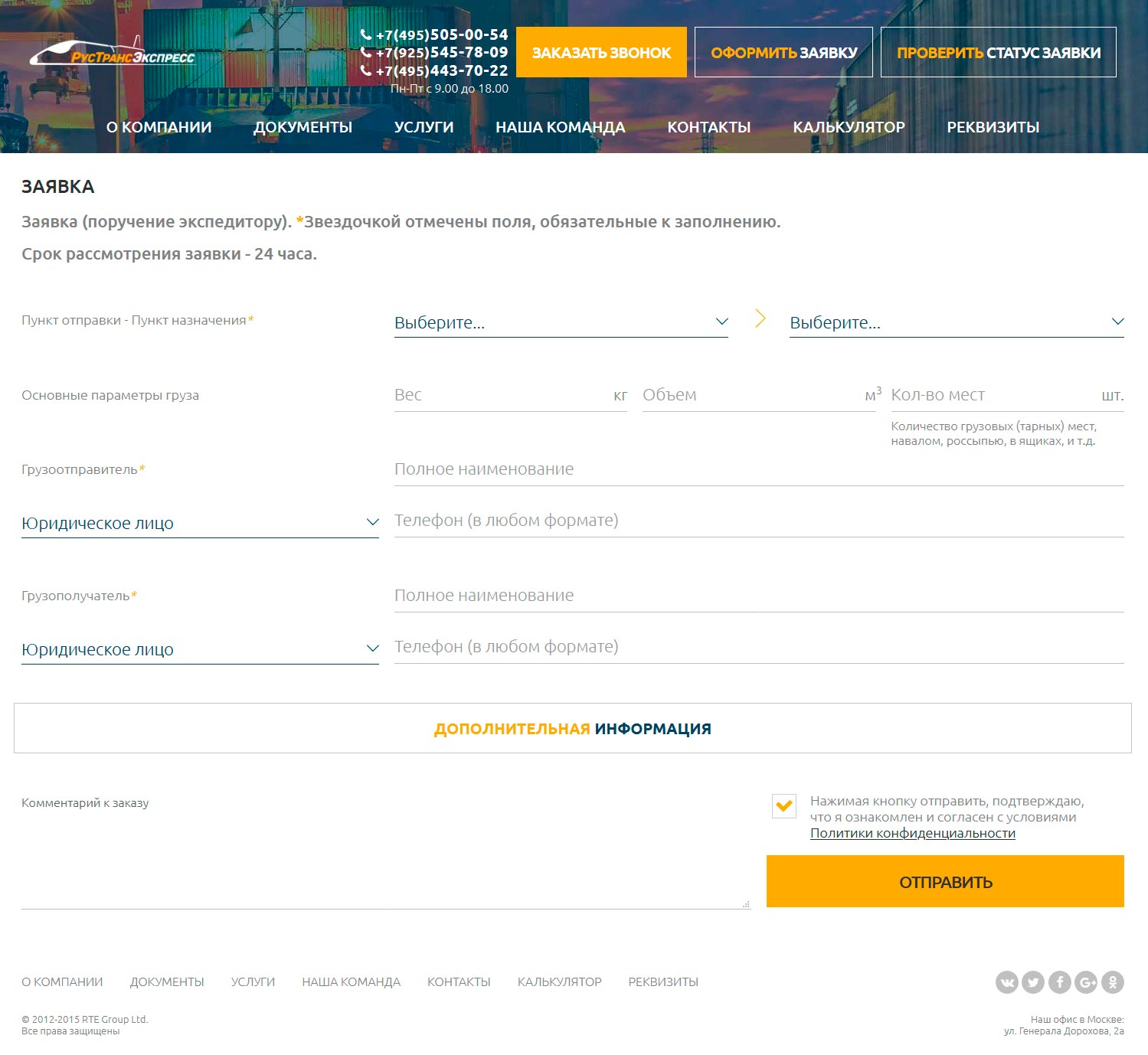The width and height of the screenshot is (1148, 1055).
Task: Open "Услуги" in the top menu
Action: point(424,127)
